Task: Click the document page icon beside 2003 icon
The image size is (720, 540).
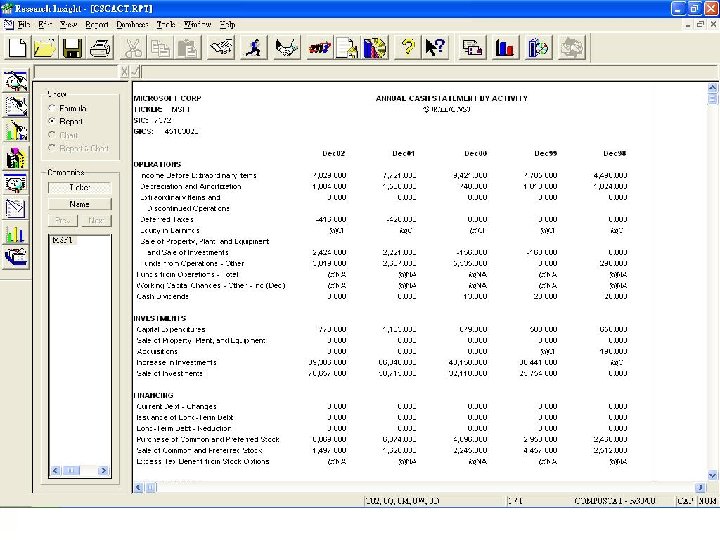Action: click(347, 48)
